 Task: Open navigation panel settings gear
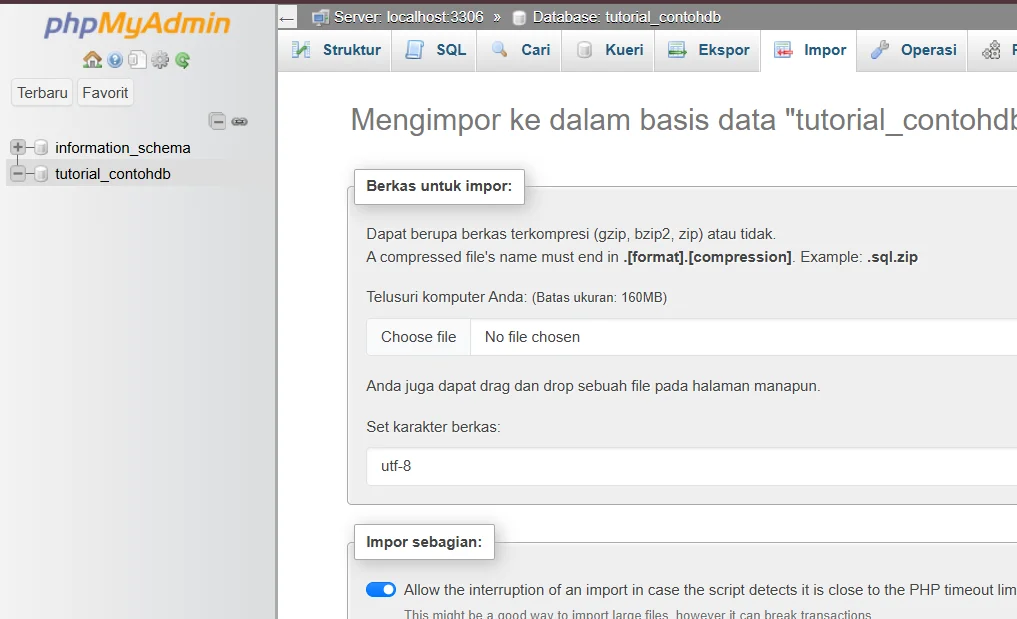click(160, 60)
